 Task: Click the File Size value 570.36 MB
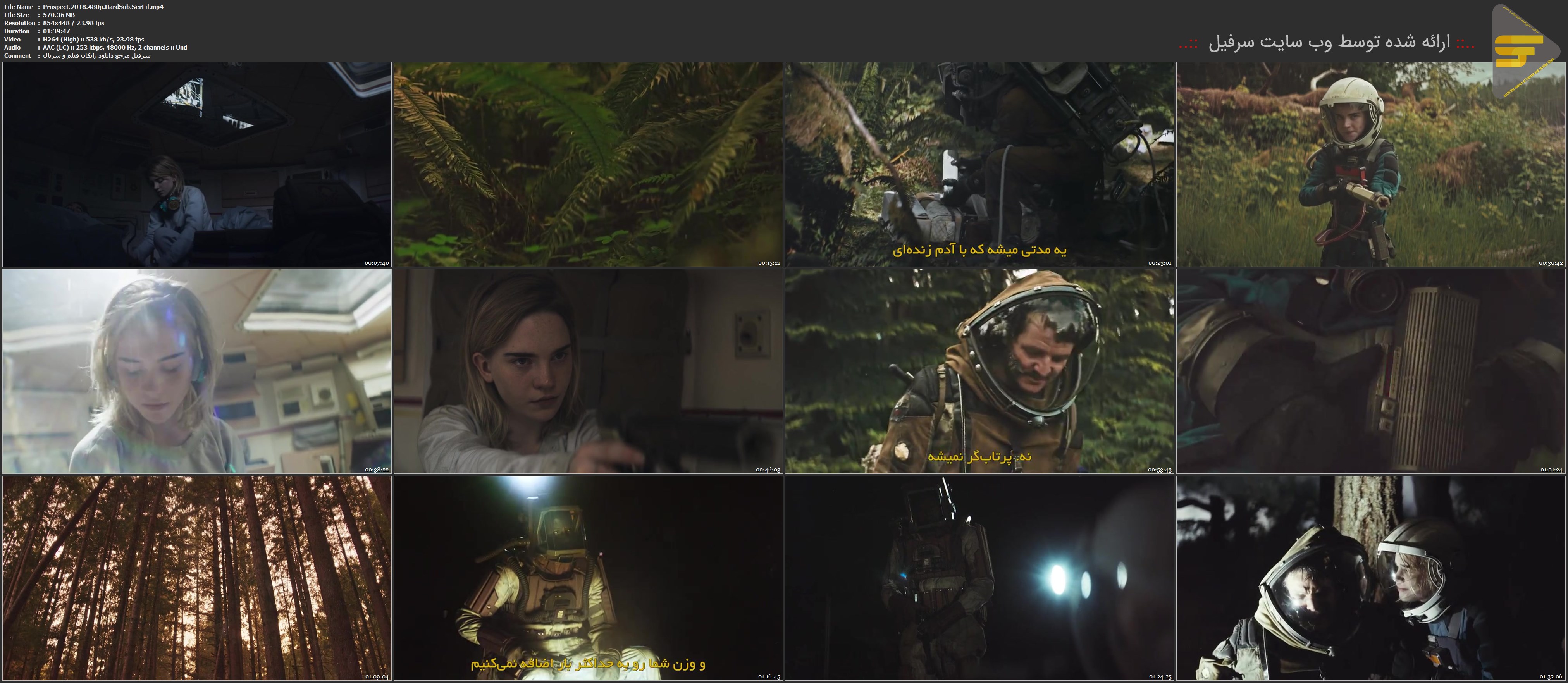[x=59, y=15]
